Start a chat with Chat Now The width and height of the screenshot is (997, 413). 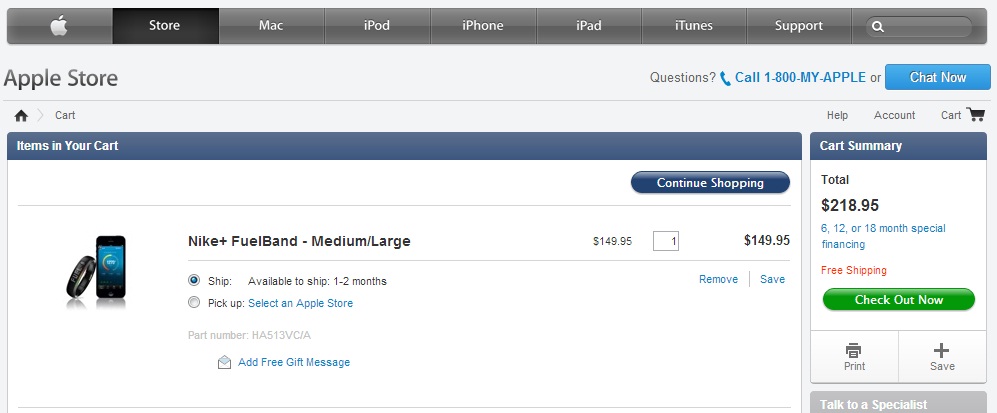pyautogui.click(x=938, y=77)
